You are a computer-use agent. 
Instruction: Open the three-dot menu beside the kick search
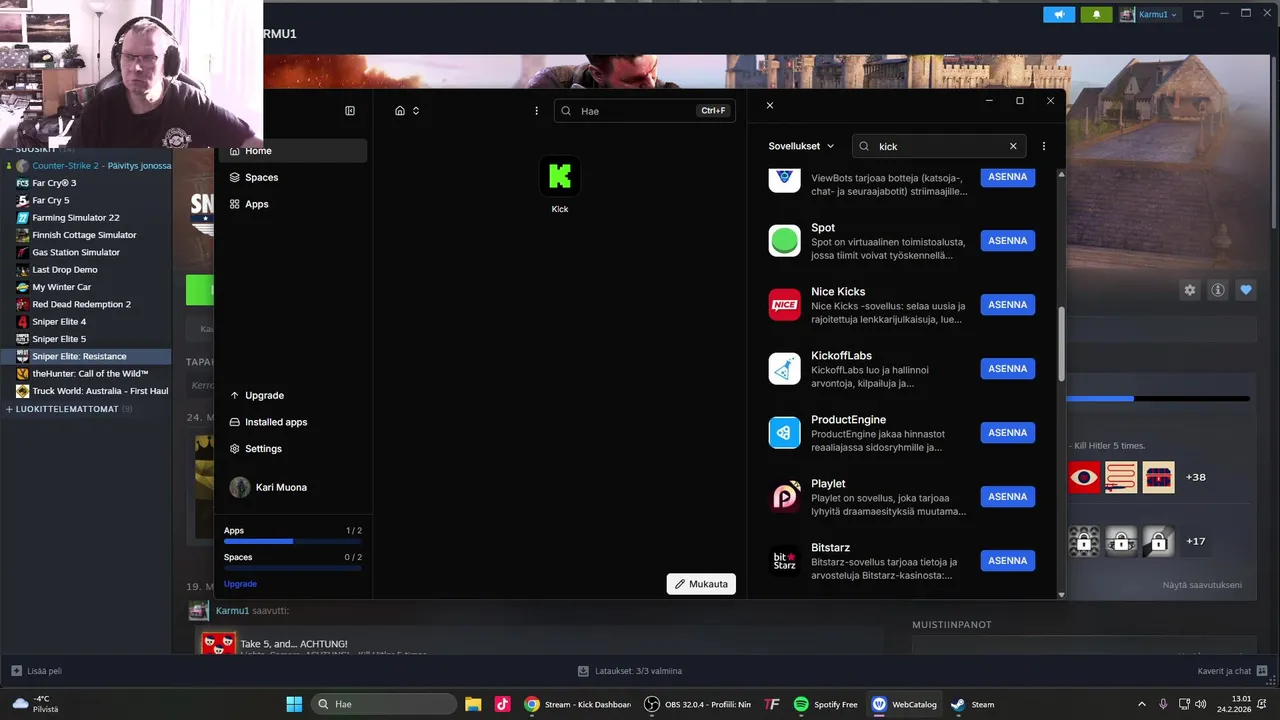tap(1044, 146)
